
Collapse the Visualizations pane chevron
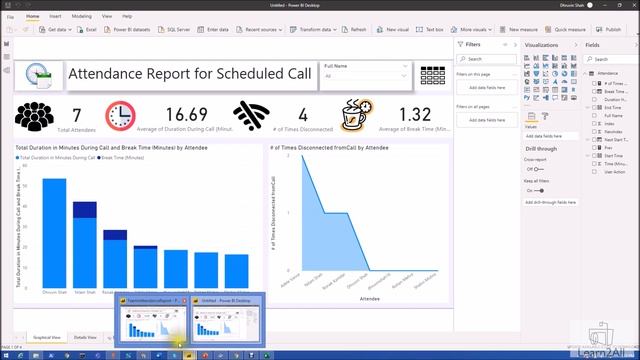click(x=576, y=45)
